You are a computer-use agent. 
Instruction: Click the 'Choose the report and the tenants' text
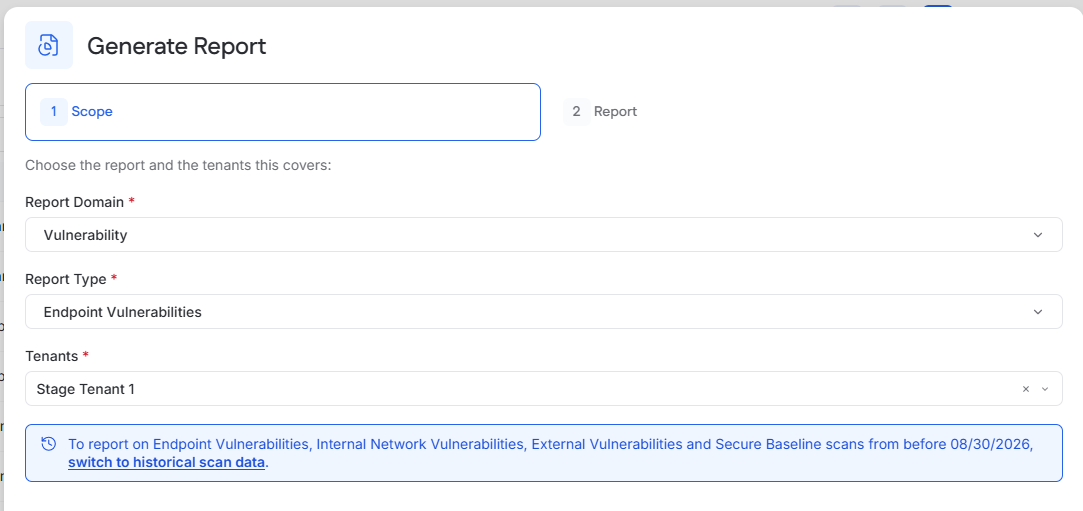(x=179, y=166)
